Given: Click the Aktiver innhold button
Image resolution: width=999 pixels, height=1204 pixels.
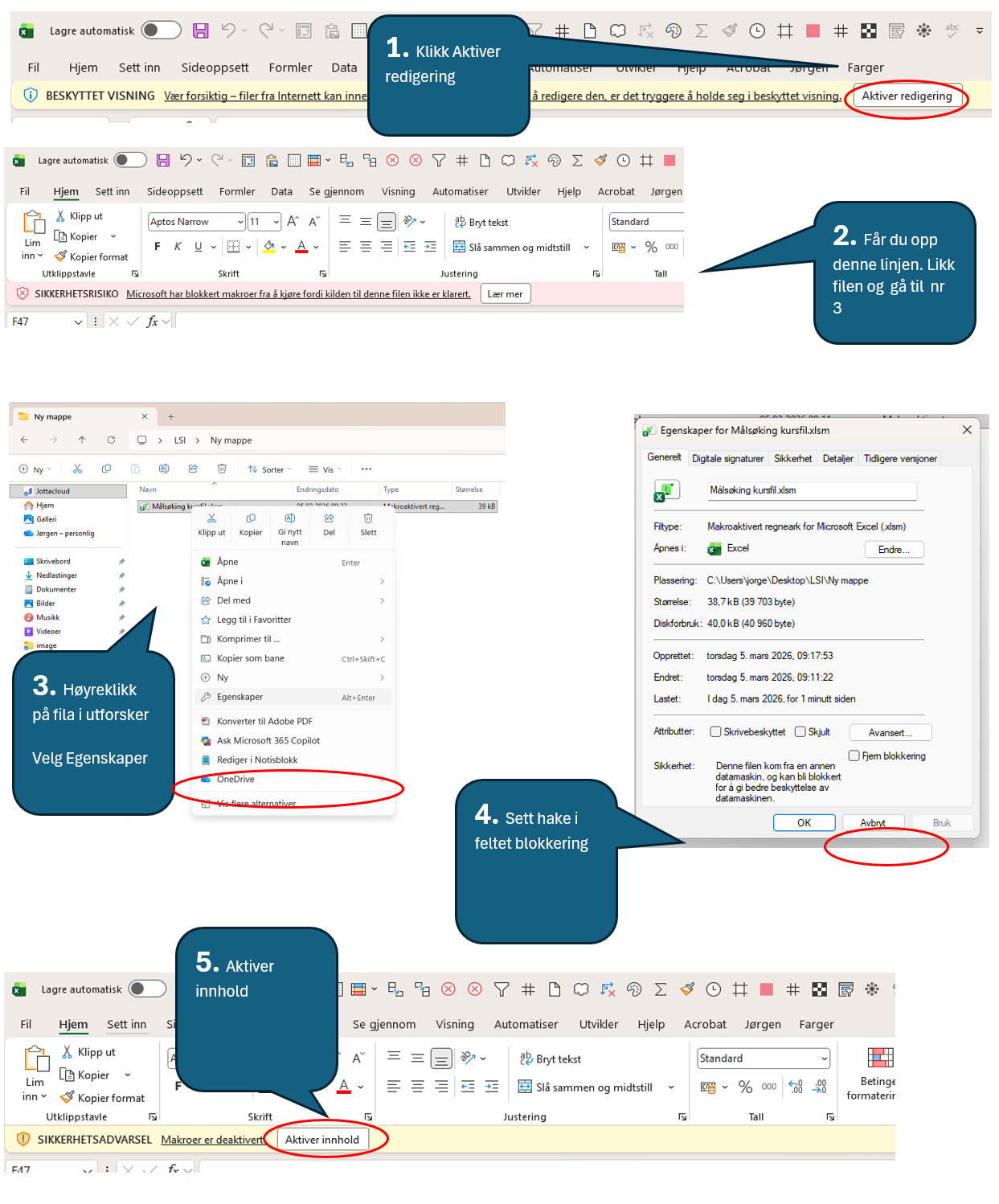Looking at the screenshot, I should click(322, 1140).
